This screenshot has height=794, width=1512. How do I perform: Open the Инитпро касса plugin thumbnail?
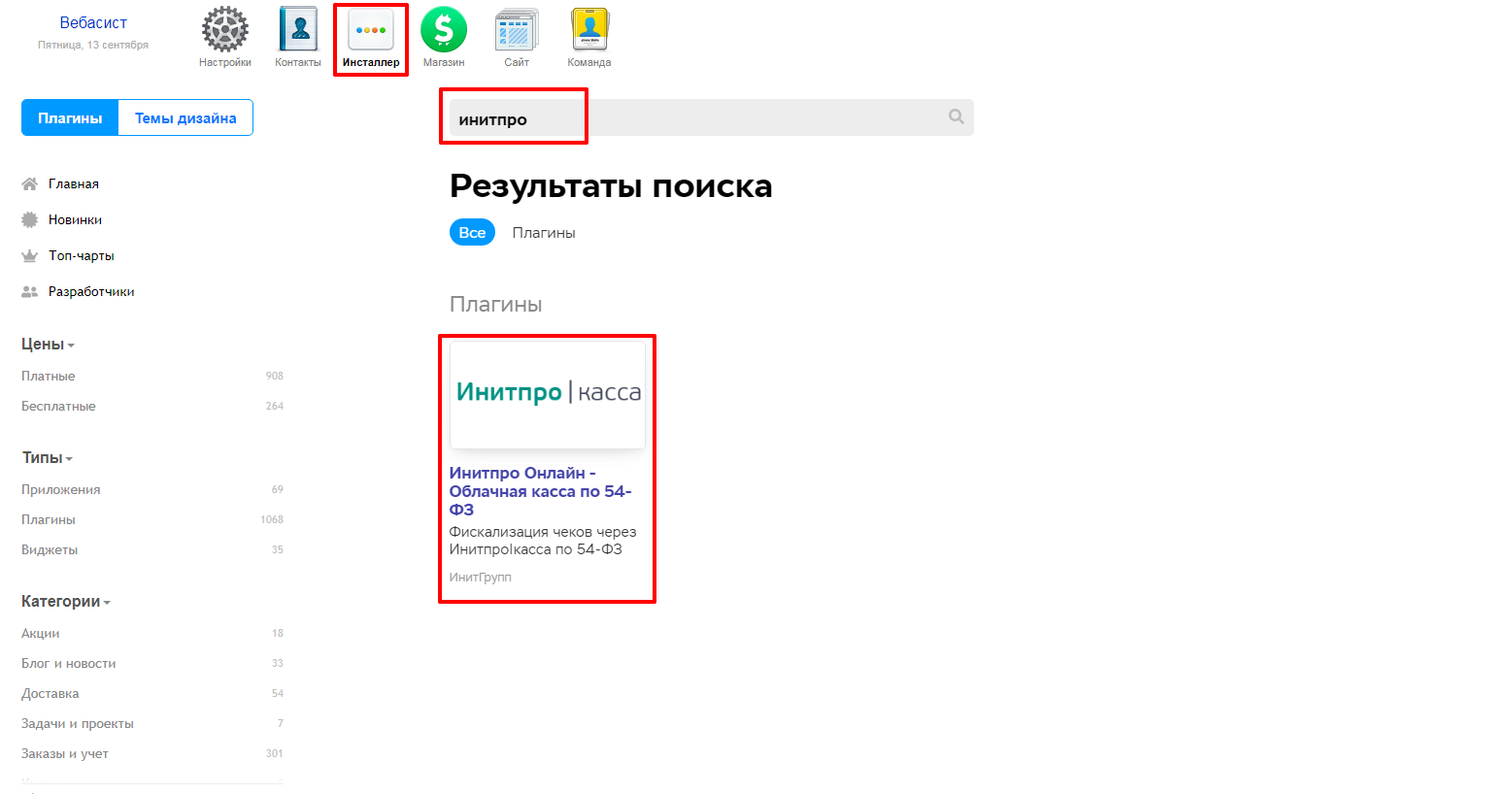pos(548,394)
